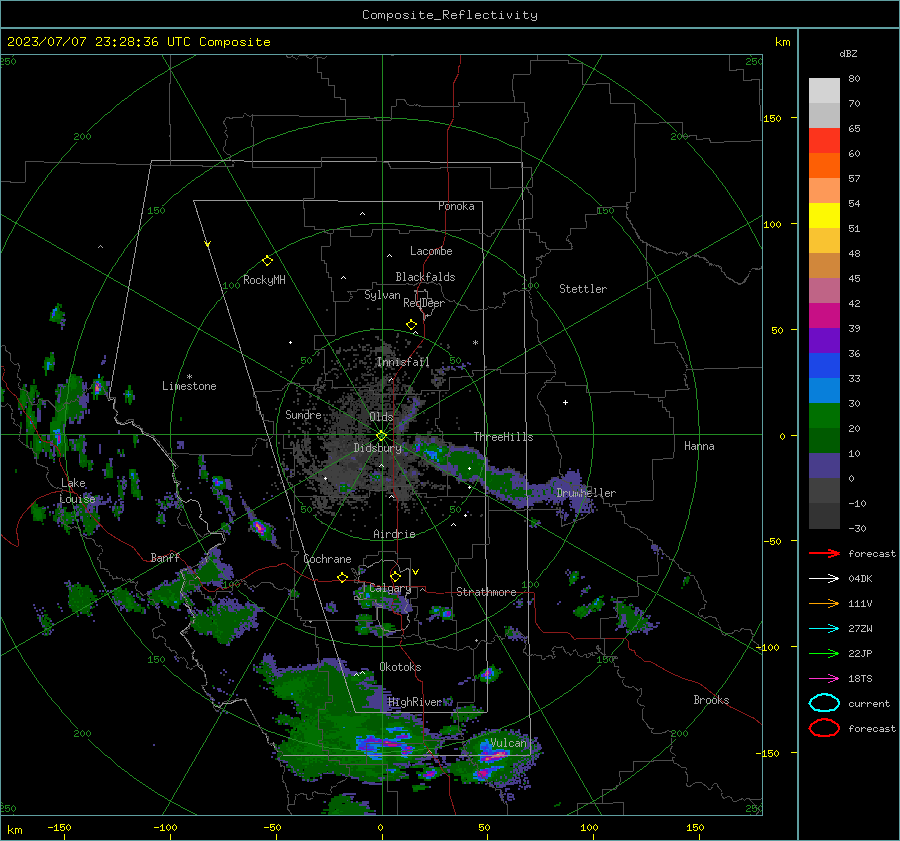
Task: Click the Calgary label
Action: tap(390, 588)
